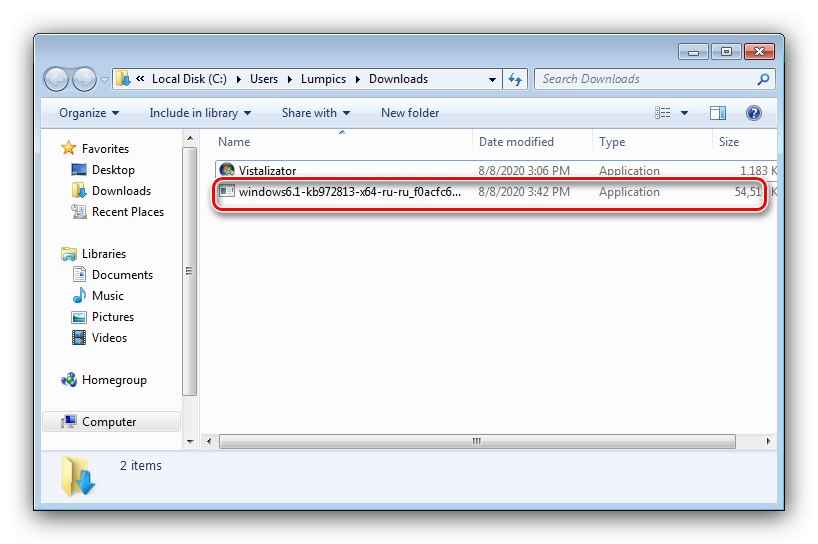The height and width of the screenshot is (544, 818).
Task: Open Recent Places in sidebar
Action: 128,212
